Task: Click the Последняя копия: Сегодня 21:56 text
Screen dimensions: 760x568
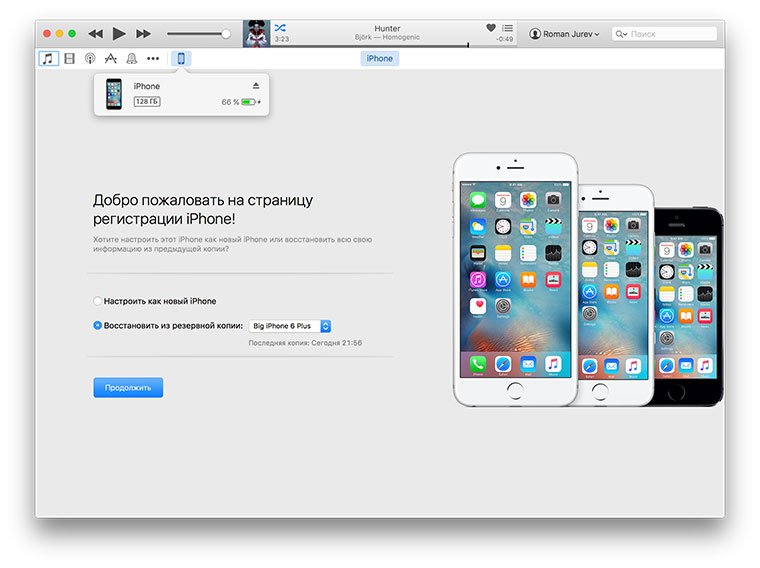Action: point(305,343)
